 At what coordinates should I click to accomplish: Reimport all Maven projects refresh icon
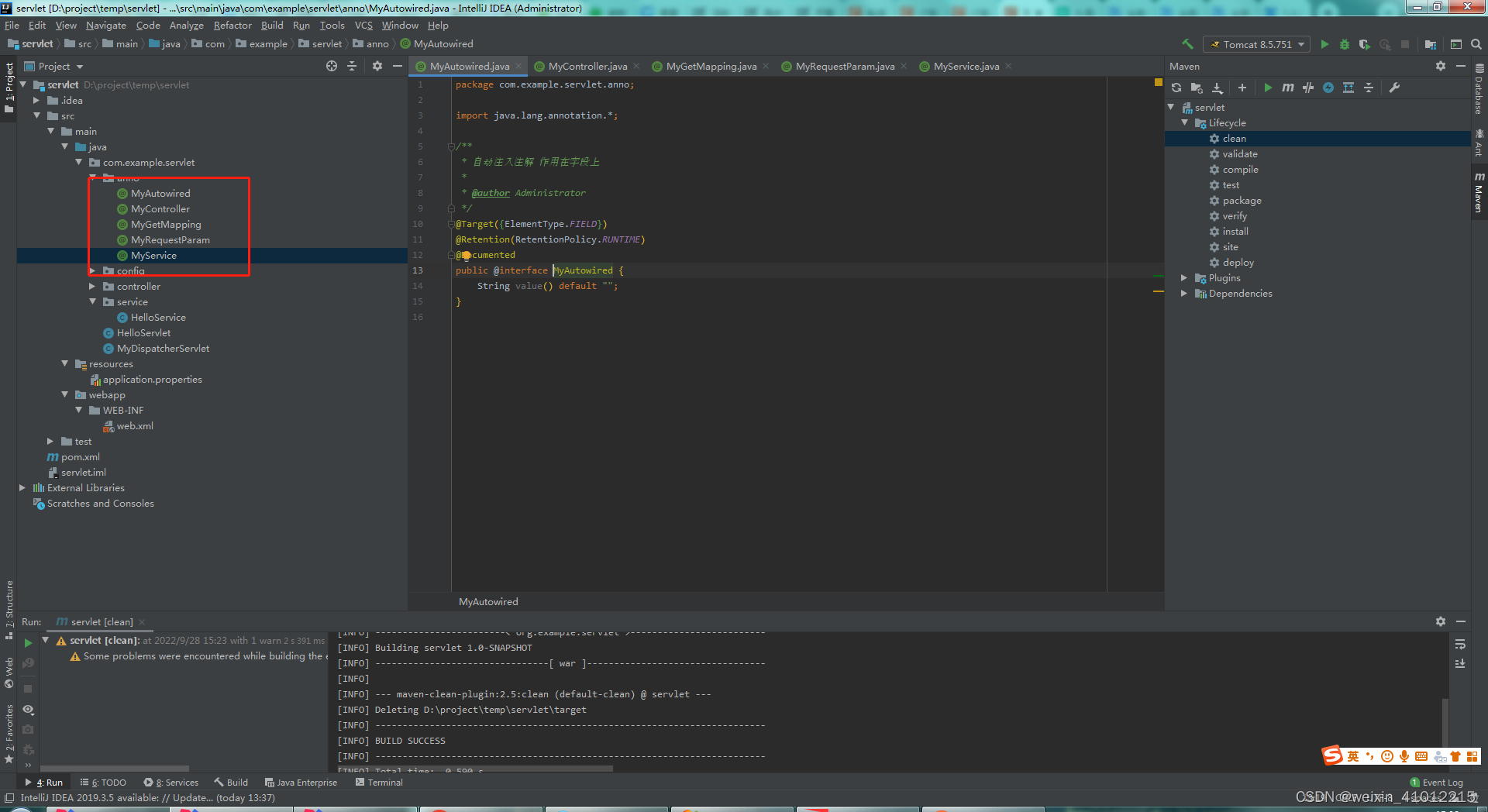click(x=1176, y=88)
